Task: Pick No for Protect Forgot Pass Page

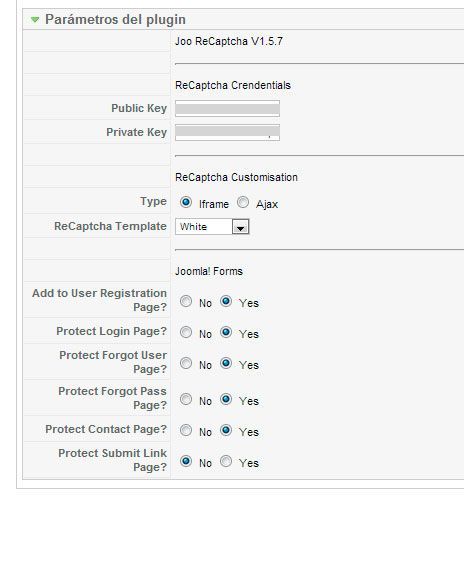Action: tap(186, 399)
